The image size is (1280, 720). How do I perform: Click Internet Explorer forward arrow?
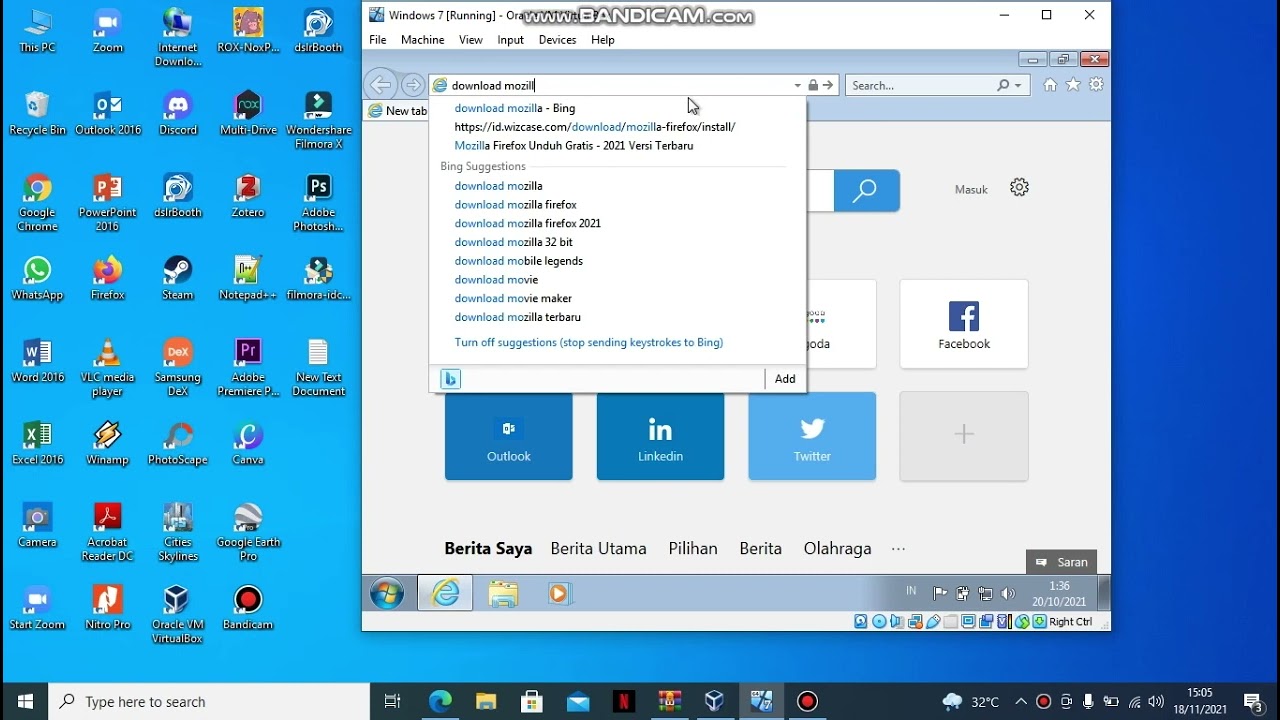click(412, 85)
